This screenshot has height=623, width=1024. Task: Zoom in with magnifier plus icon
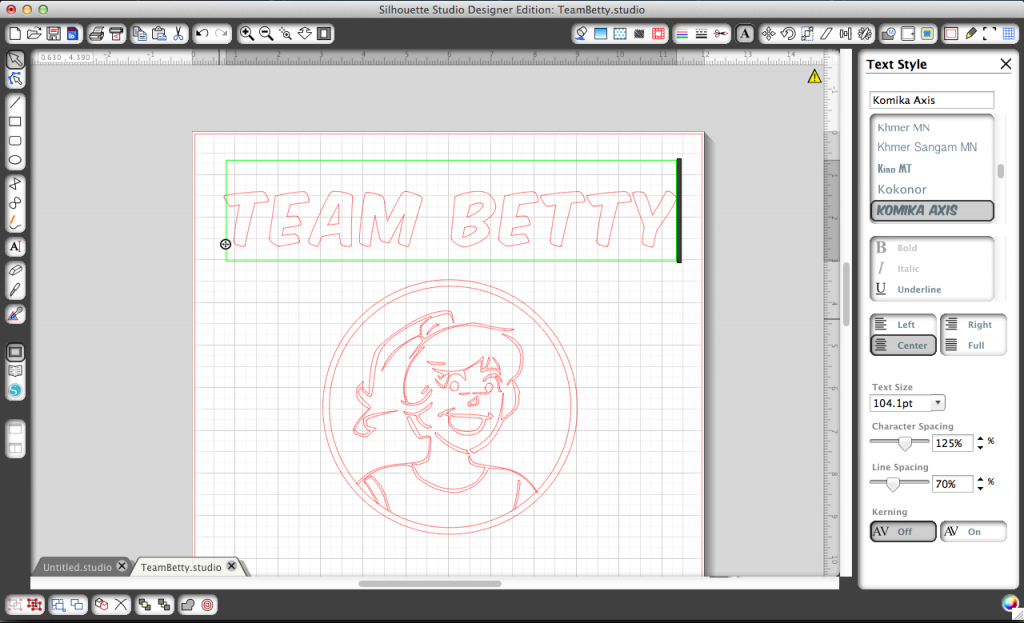point(246,33)
